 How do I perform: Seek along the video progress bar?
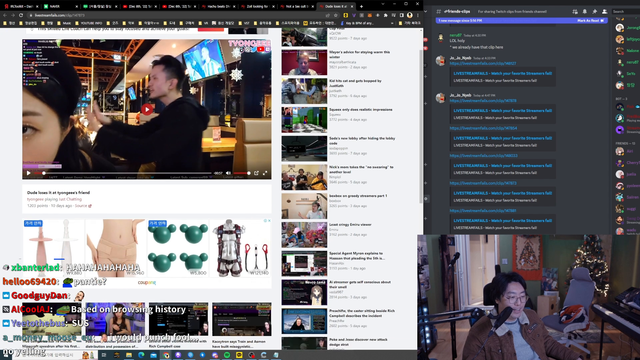[122, 173]
